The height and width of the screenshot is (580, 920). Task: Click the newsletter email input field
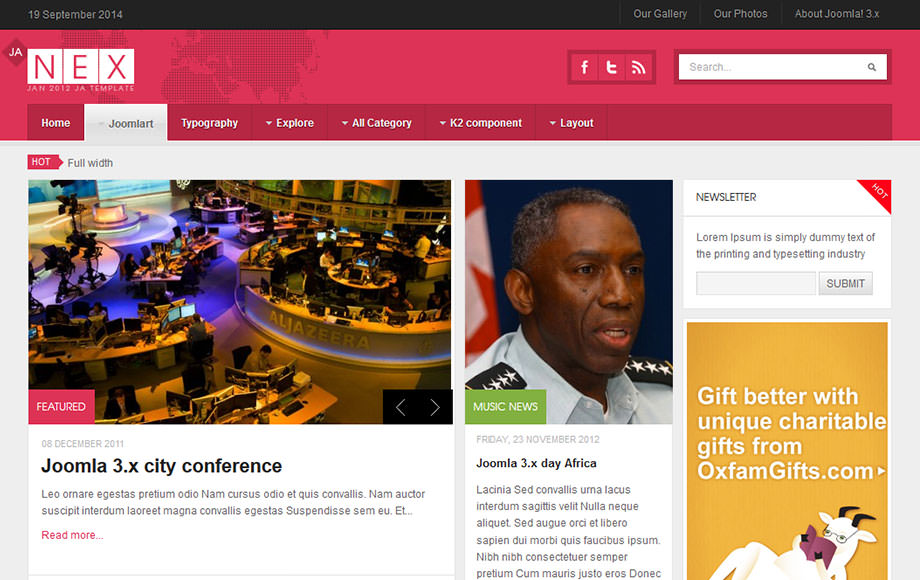tap(756, 283)
